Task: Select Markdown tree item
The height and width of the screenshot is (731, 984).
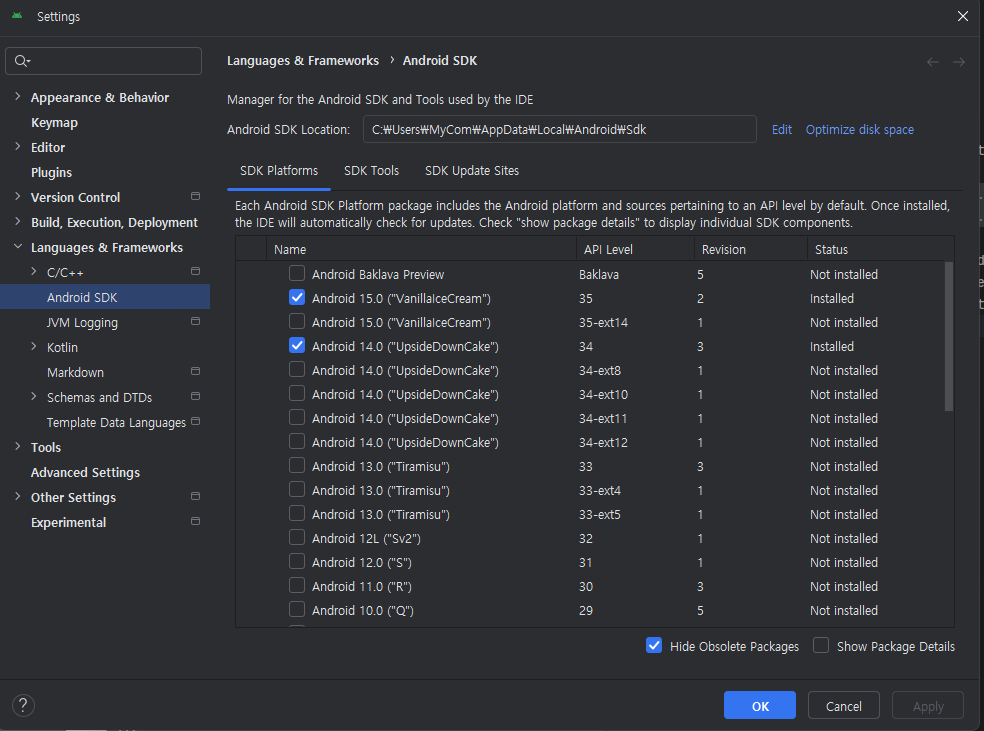Action: tap(75, 372)
